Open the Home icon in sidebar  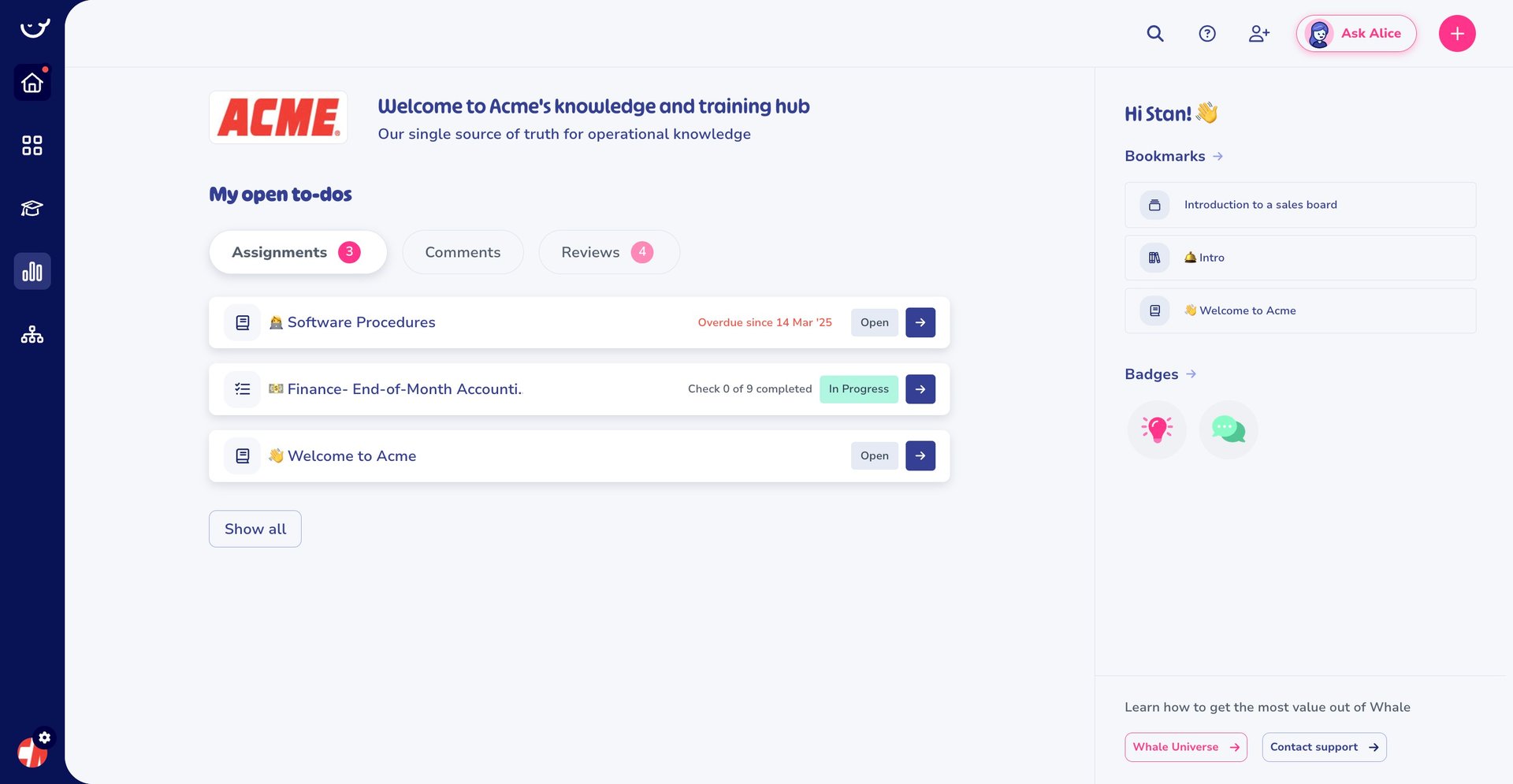(x=32, y=83)
